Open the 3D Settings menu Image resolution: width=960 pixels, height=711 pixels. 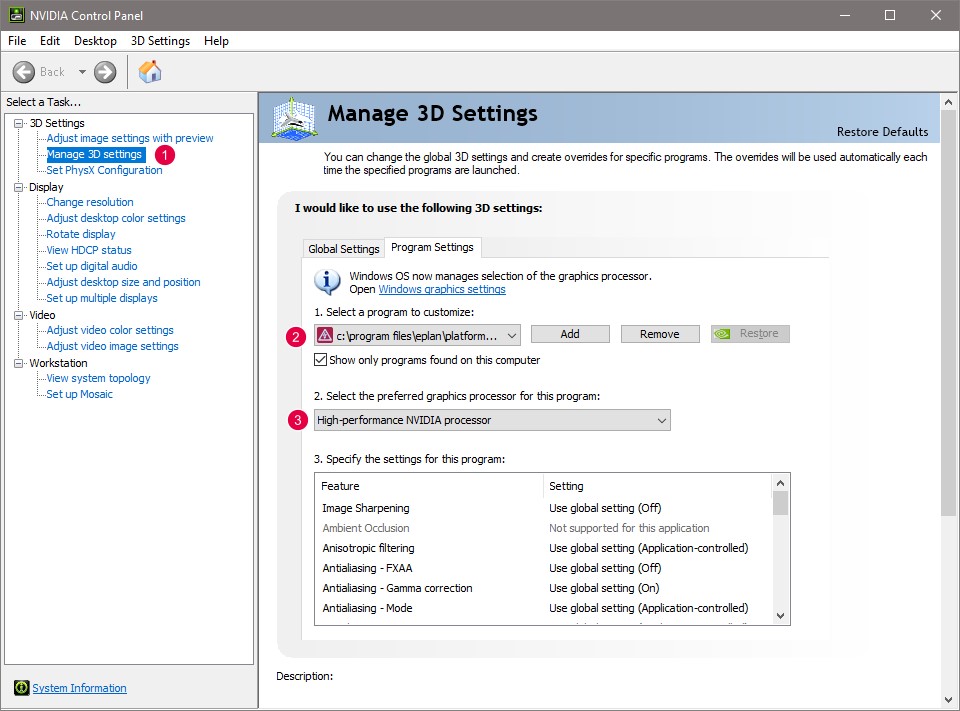coord(160,41)
